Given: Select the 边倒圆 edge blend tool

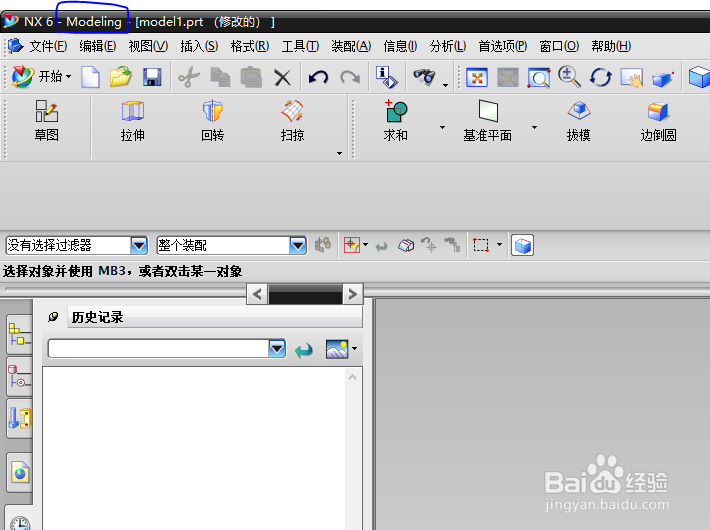Looking at the screenshot, I should pos(658,121).
